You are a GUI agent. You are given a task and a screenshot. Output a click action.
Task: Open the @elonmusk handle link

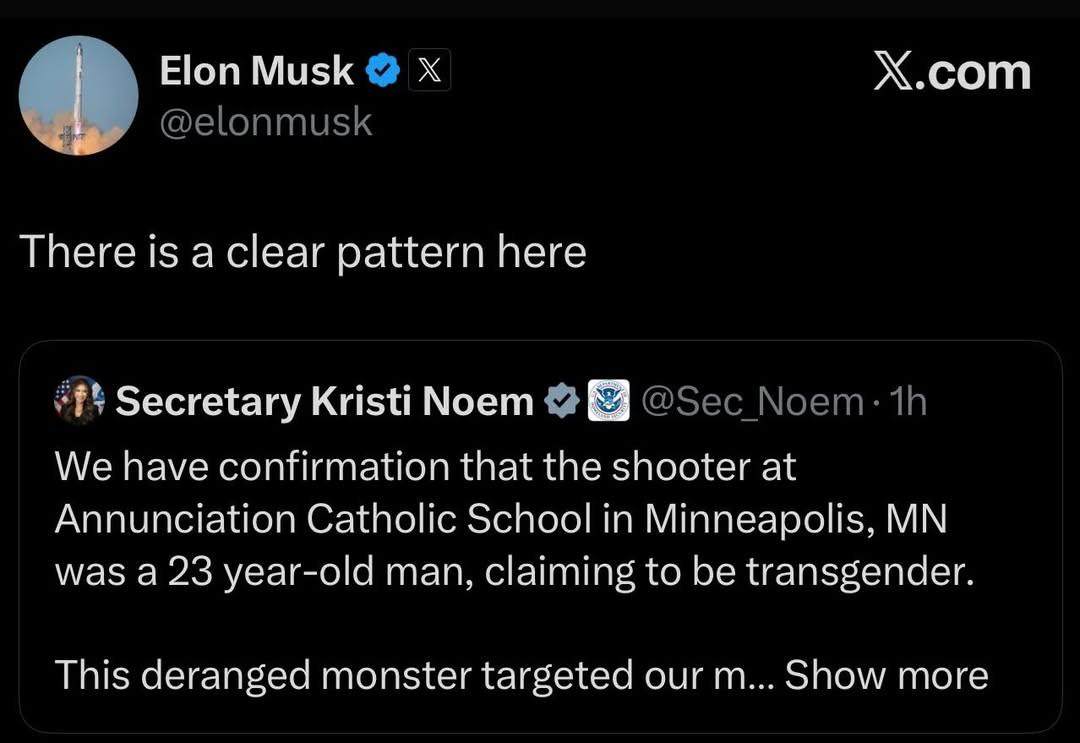pos(266,123)
